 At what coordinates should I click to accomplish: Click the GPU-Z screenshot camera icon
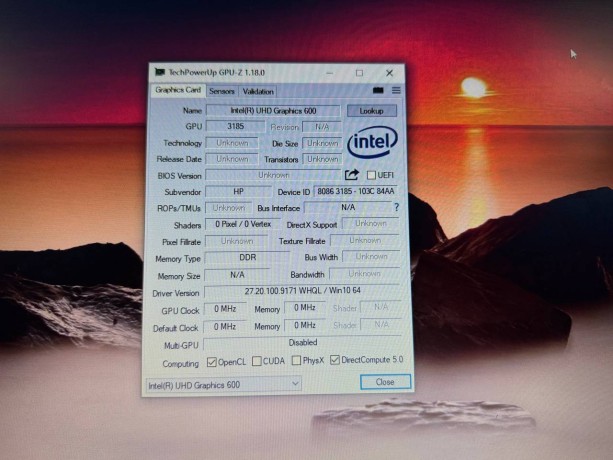click(x=378, y=90)
